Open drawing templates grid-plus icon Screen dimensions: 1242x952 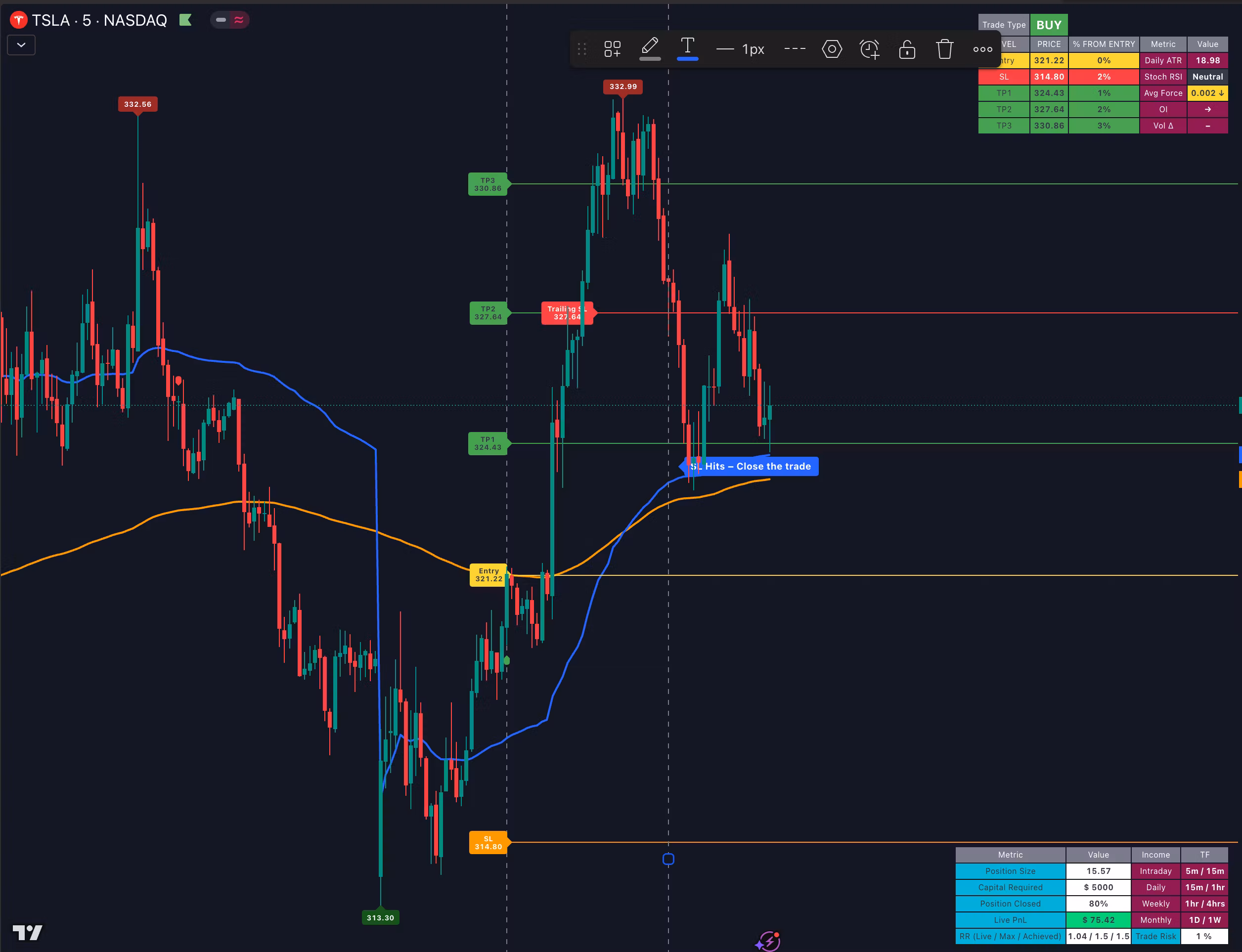point(612,49)
